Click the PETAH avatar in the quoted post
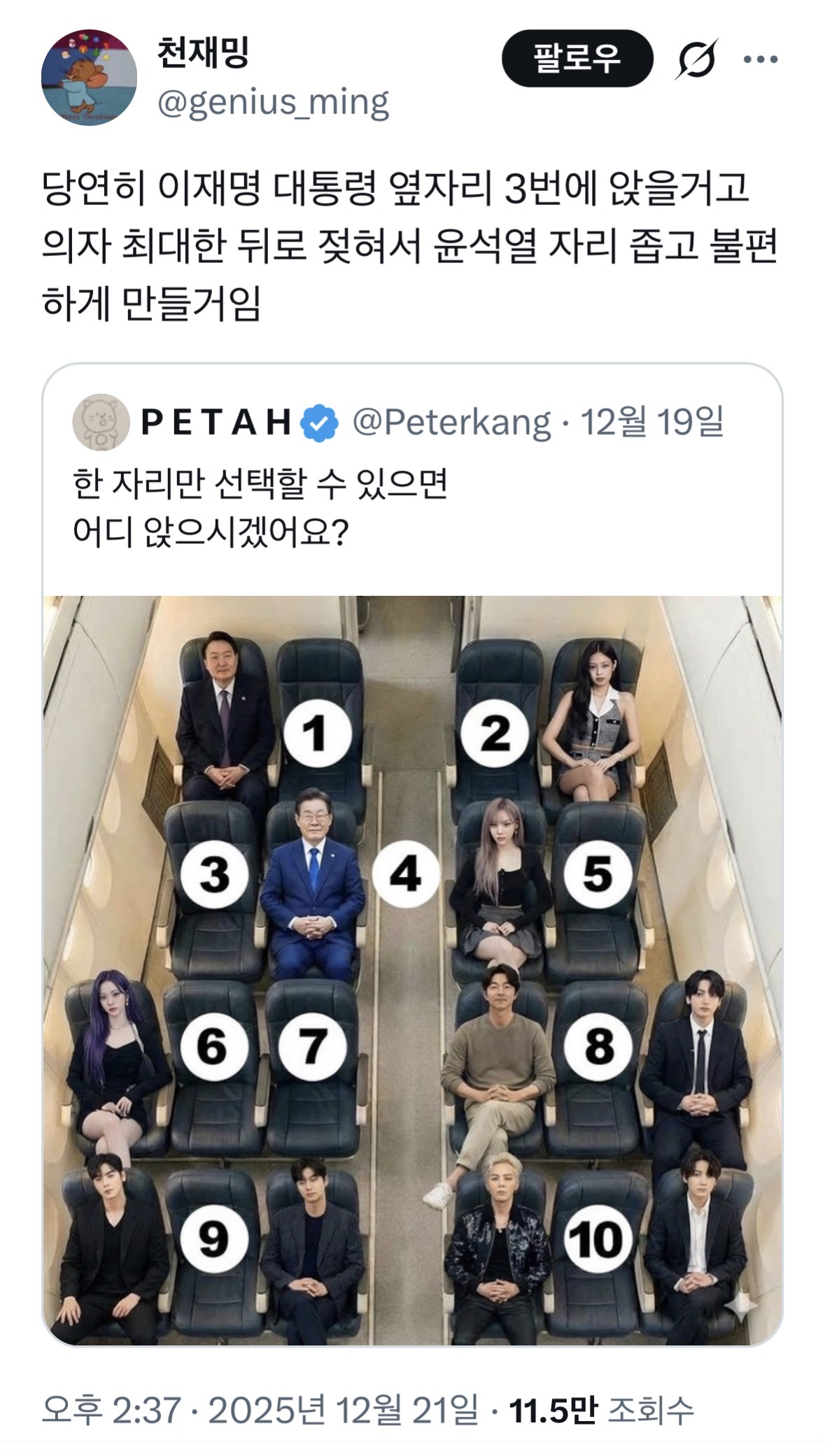825x1456 pixels. click(x=101, y=422)
